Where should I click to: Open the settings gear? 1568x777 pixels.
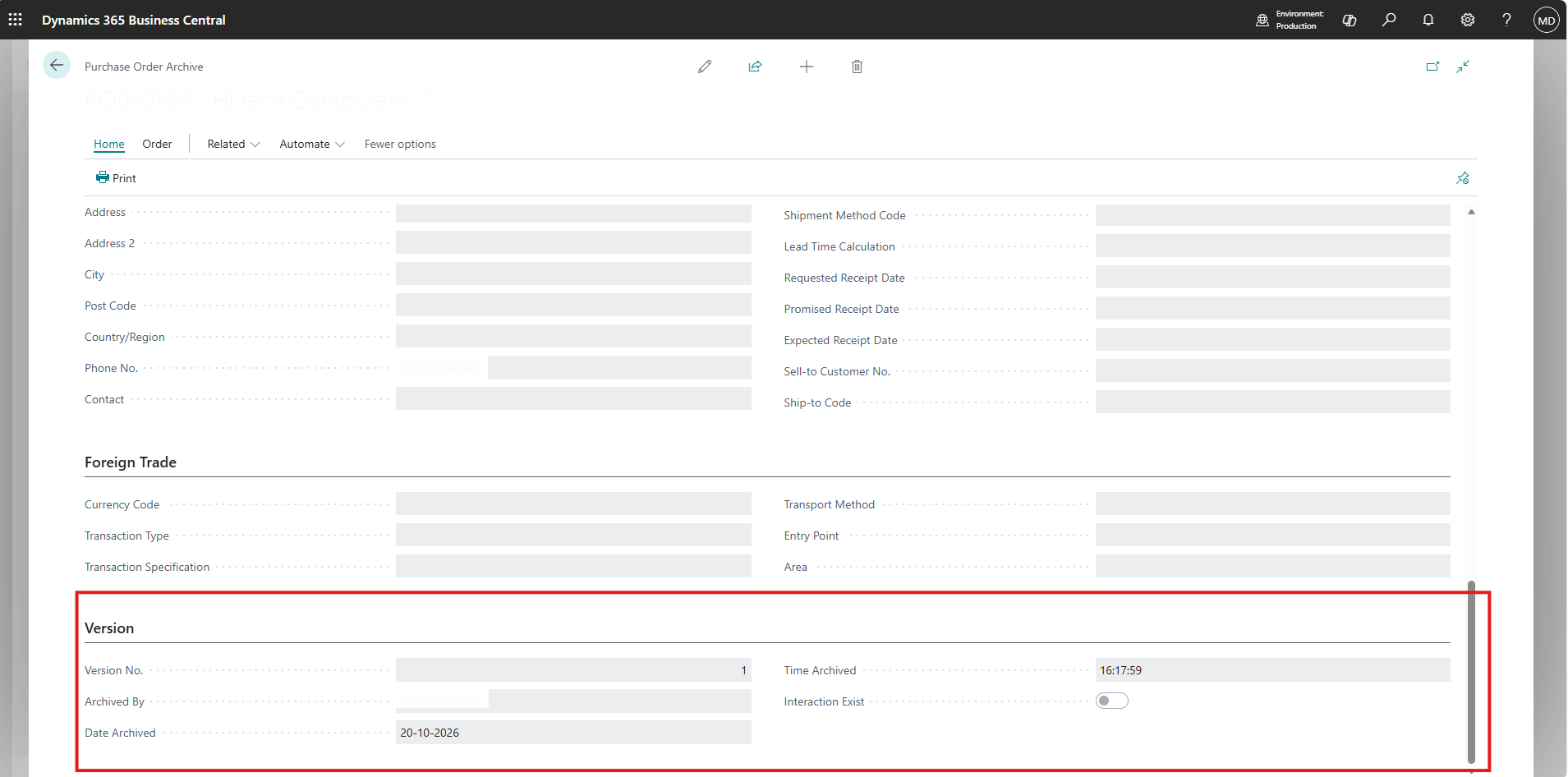click(1468, 20)
